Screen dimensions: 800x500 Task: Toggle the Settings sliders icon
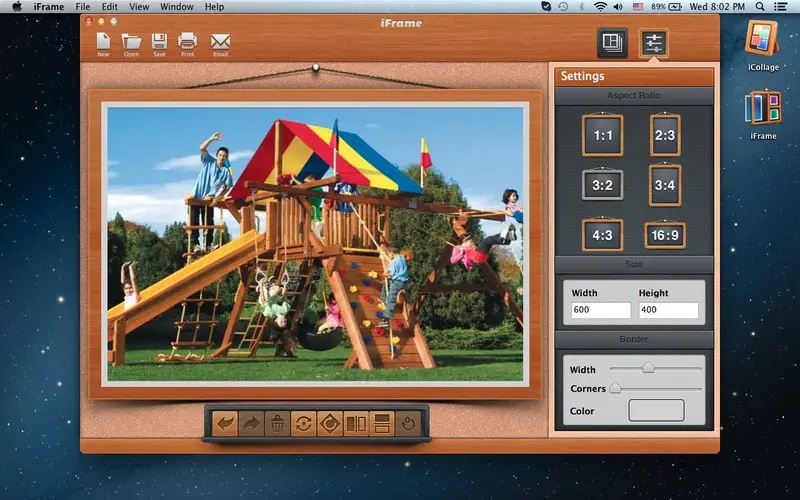pyautogui.click(x=654, y=43)
